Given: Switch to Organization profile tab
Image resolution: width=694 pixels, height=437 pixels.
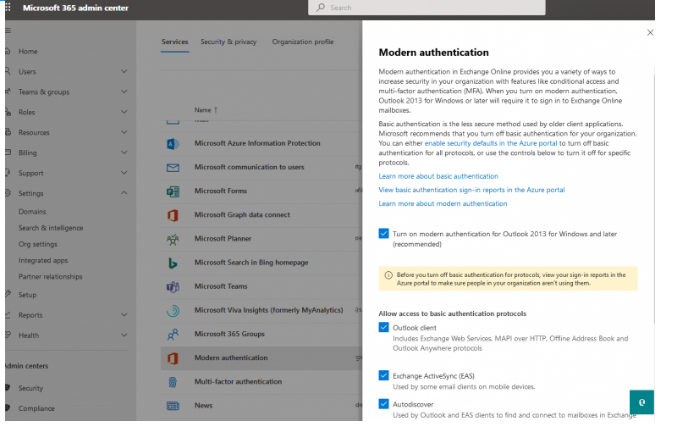Looking at the screenshot, I should [x=303, y=42].
